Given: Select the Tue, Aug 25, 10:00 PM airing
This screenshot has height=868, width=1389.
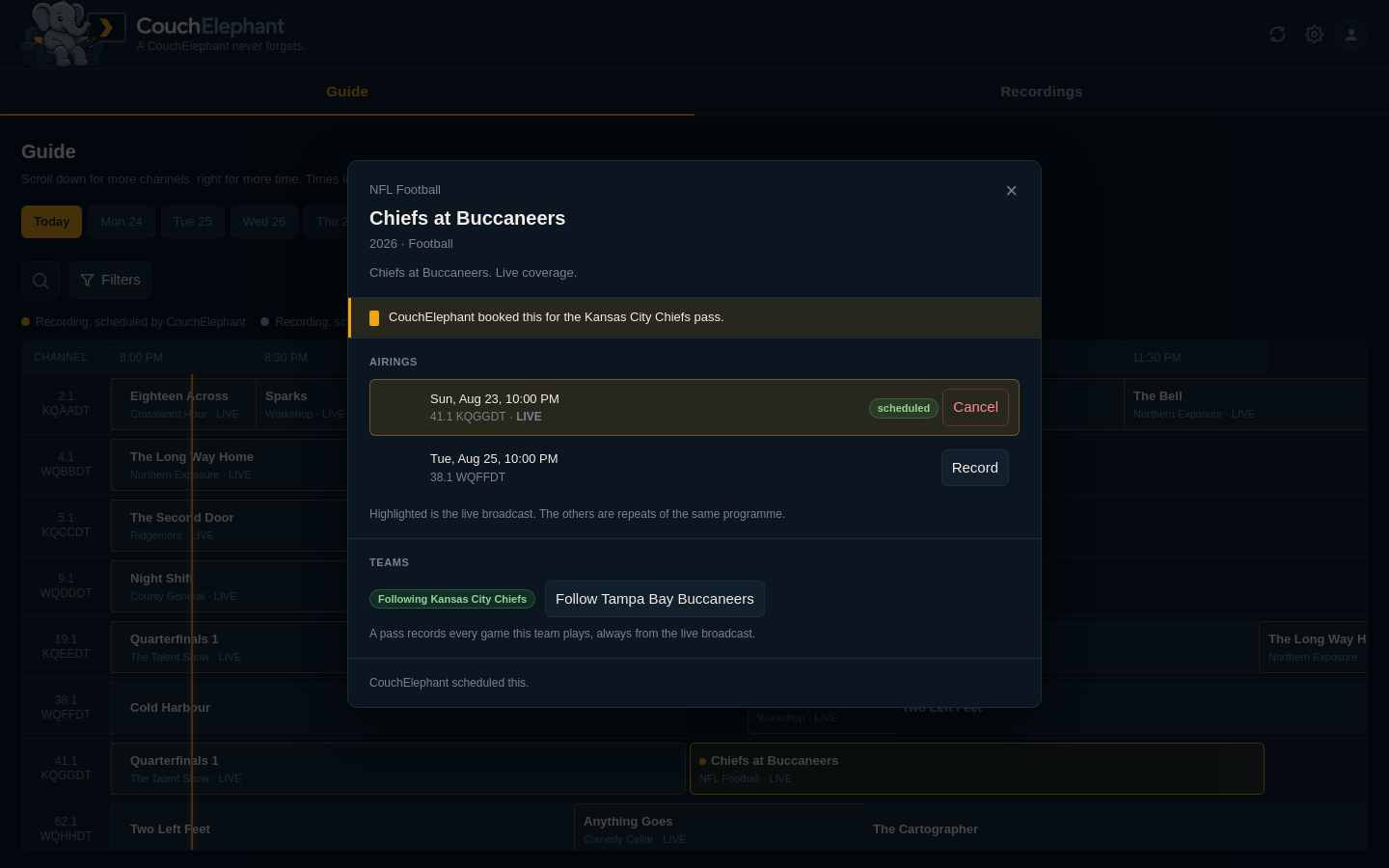Looking at the screenshot, I should tap(694, 468).
